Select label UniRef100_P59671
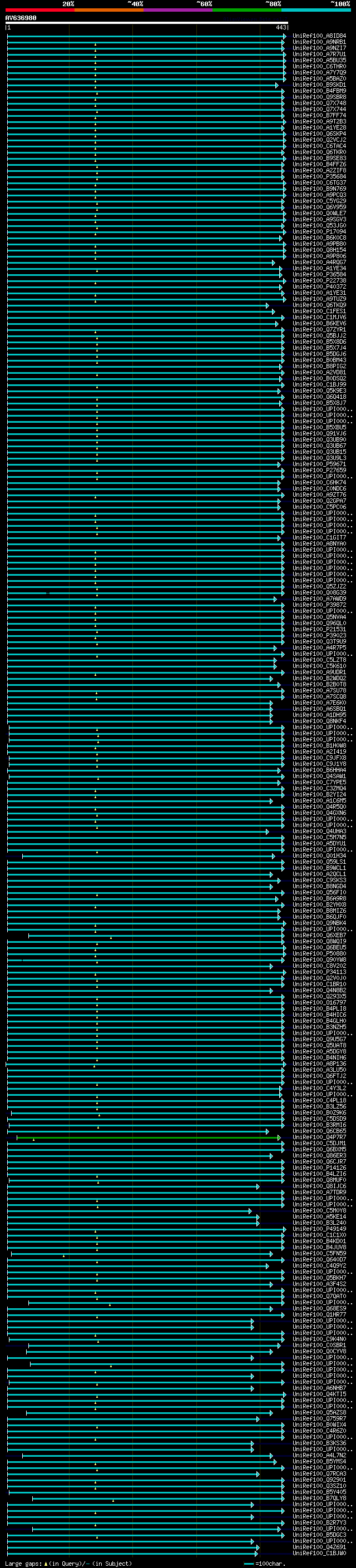Screen dimensions: 356x1568 [x=319, y=464]
